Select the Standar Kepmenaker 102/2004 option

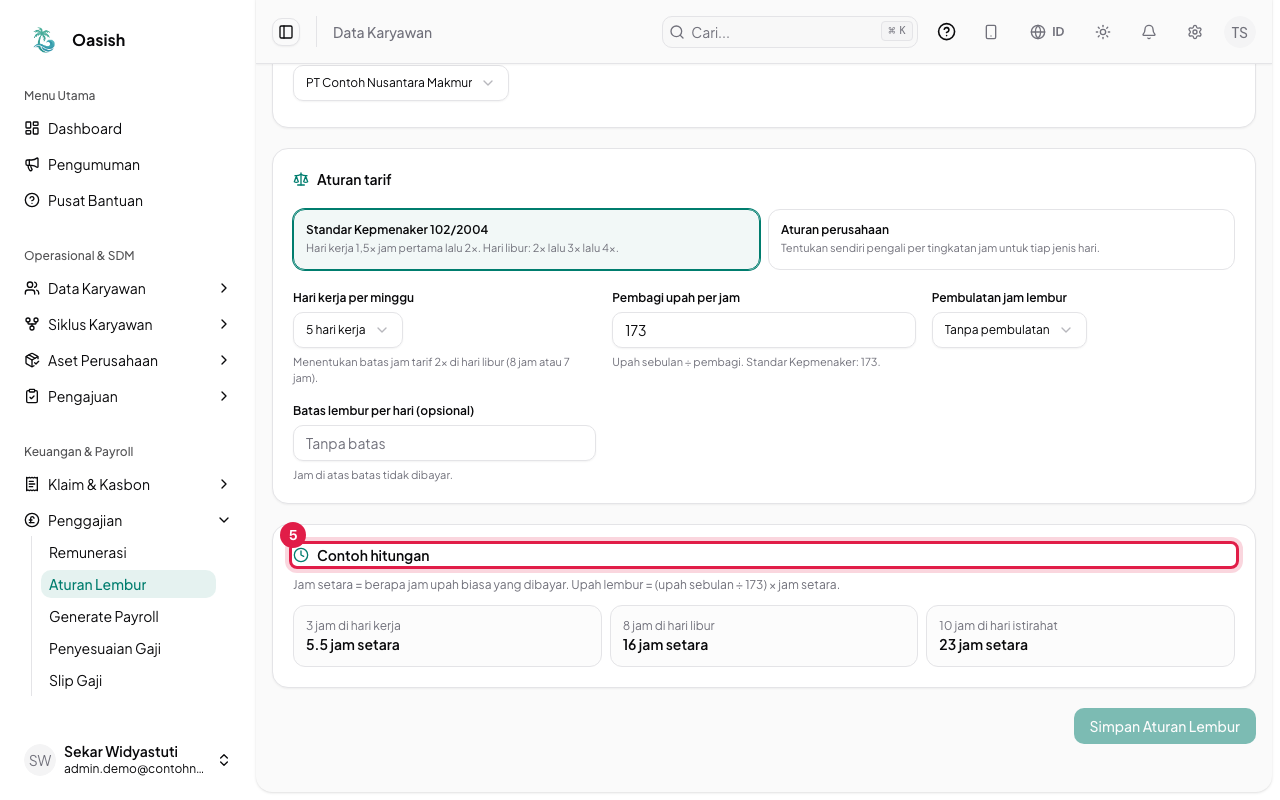pyautogui.click(x=527, y=239)
